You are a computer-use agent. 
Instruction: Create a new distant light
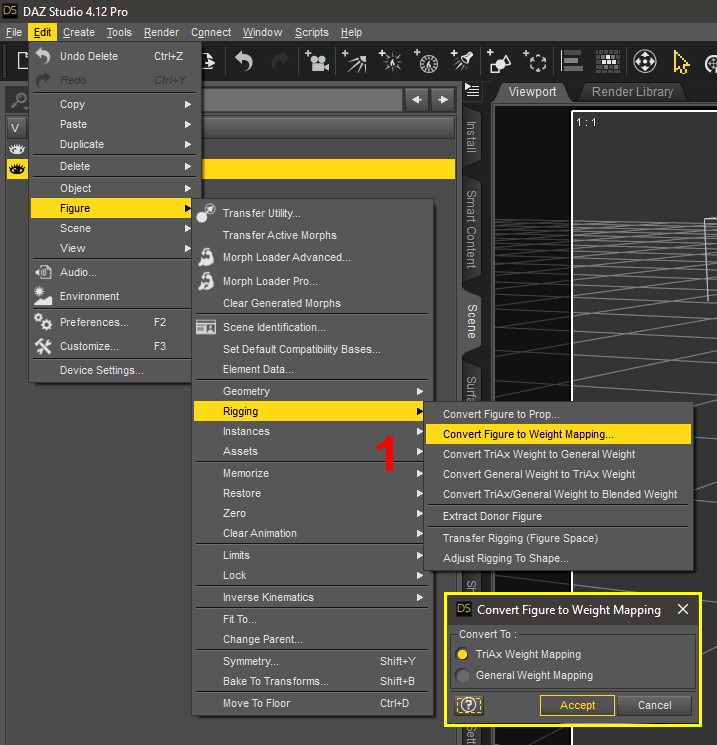pyautogui.click(x=354, y=61)
